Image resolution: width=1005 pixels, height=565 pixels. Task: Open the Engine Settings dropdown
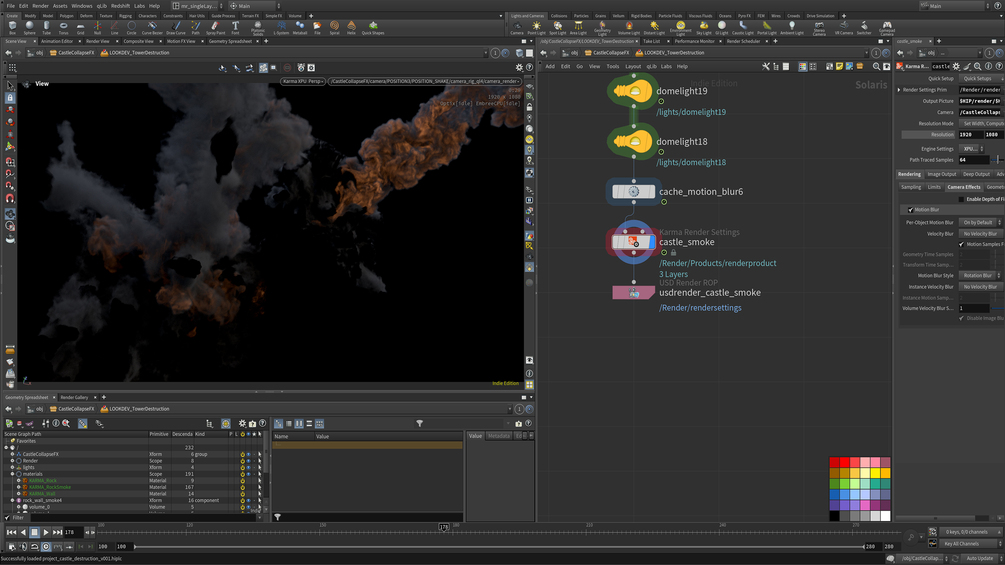click(972, 149)
